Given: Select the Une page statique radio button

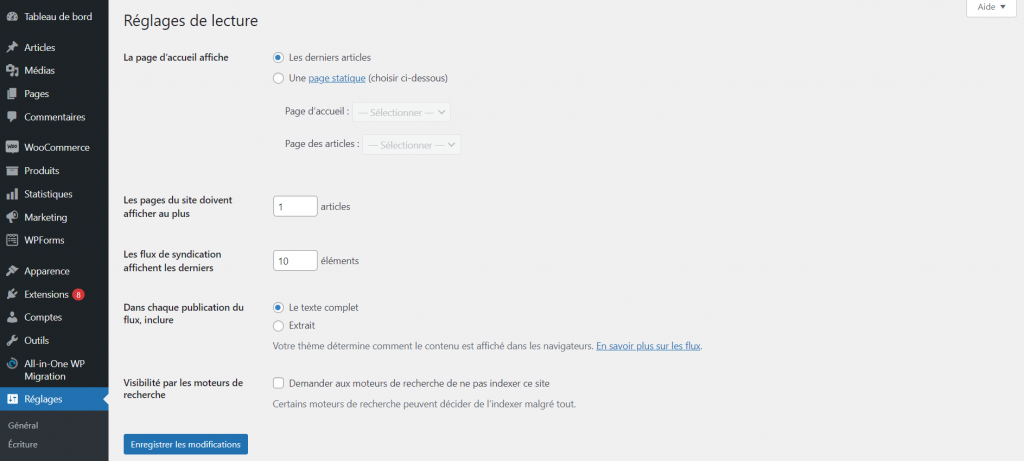Looking at the screenshot, I should (278, 78).
